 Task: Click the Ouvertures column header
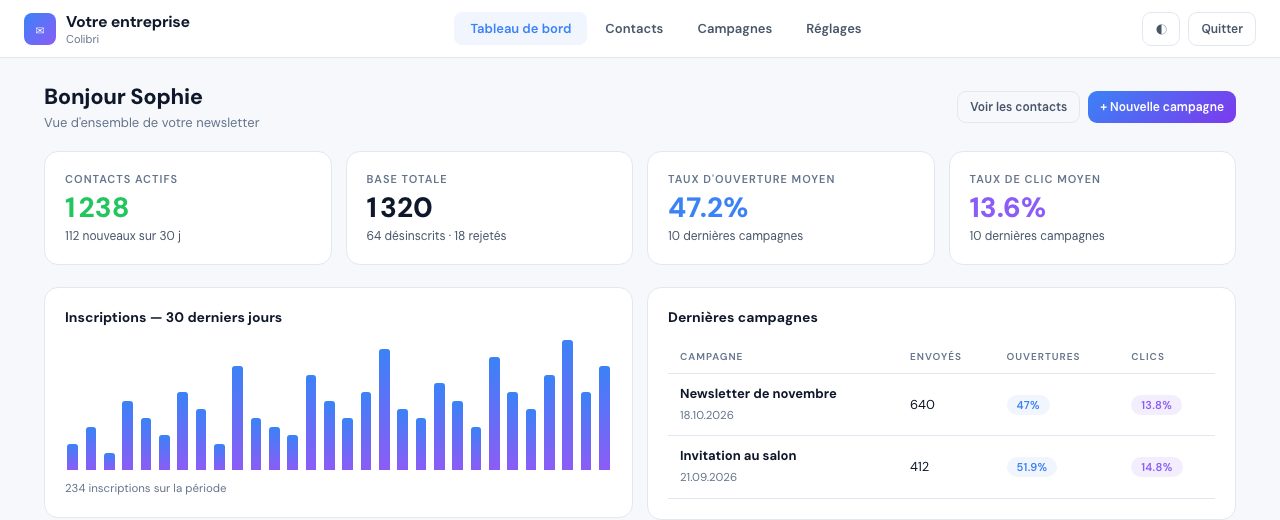coord(1043,357)
